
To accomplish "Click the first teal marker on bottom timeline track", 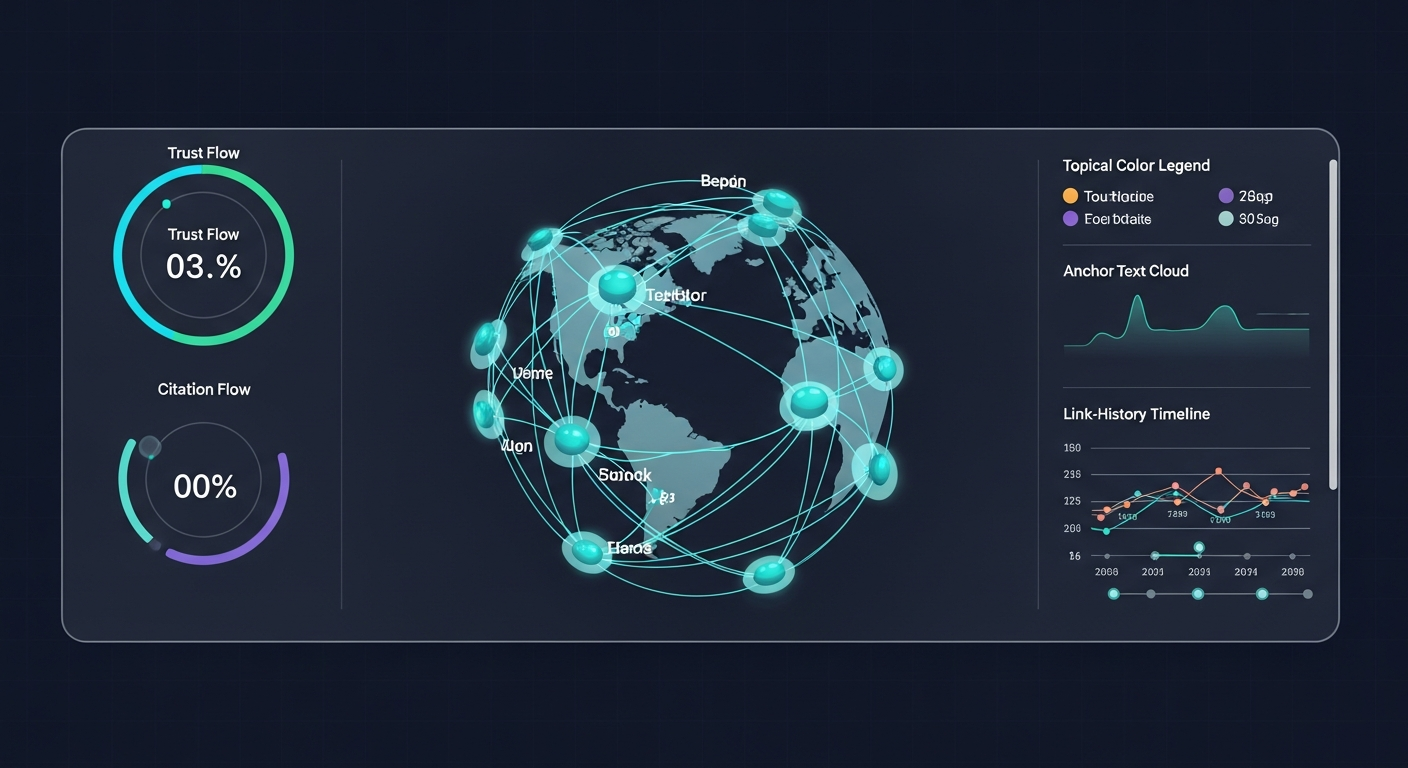I will [1114, 594].
